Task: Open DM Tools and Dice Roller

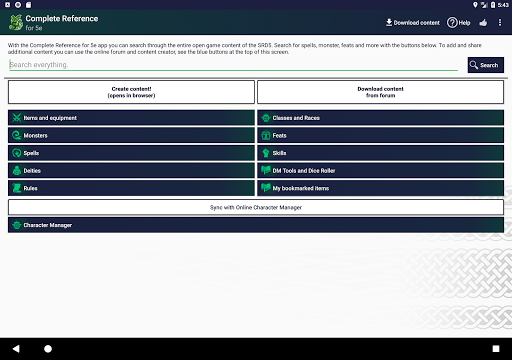Action: (x=380, y=171)
